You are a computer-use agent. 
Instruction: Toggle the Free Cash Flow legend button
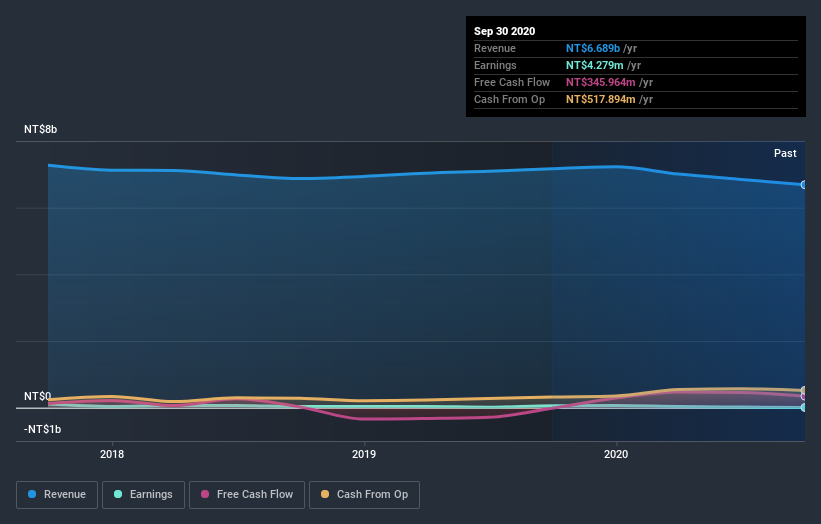tap(247, 495)
